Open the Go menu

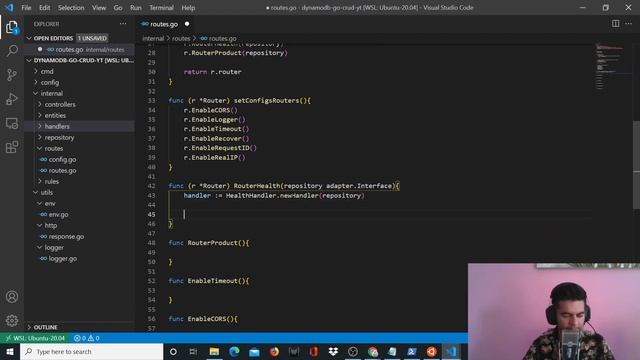(x=118, y=8)
